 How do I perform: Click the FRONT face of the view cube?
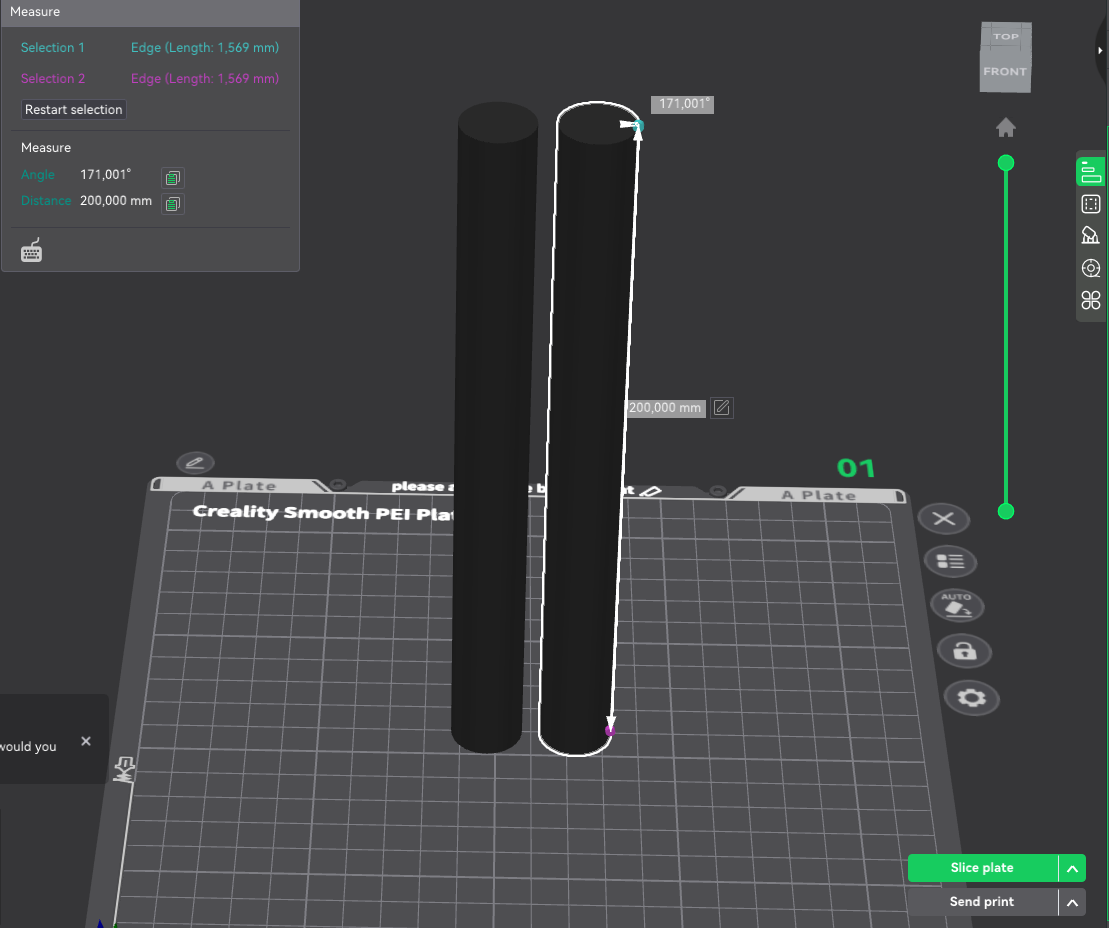[1004, 72]
